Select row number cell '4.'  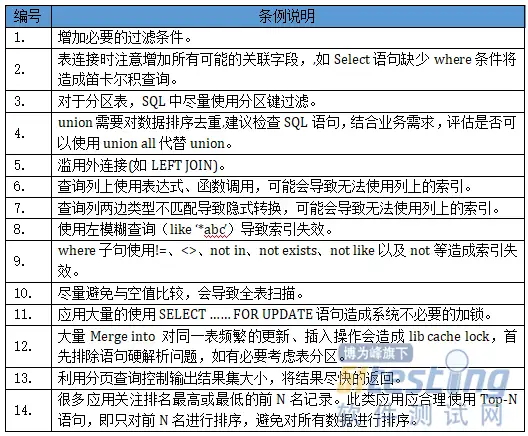point(28,133)
